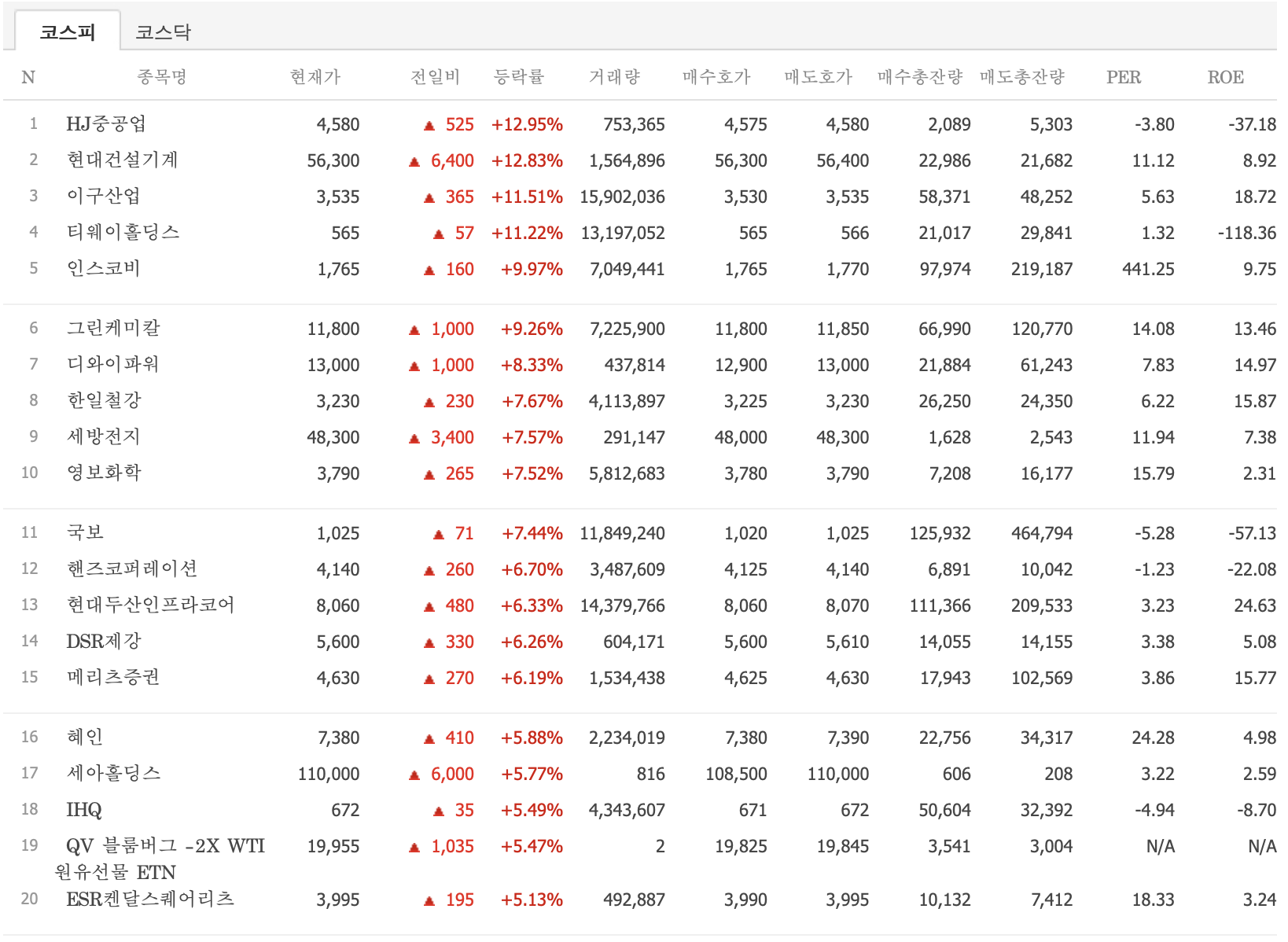The width and height of the screenshot is (1288, 942).
Task: Click the ROE column header
Action: click(1226, 76)
